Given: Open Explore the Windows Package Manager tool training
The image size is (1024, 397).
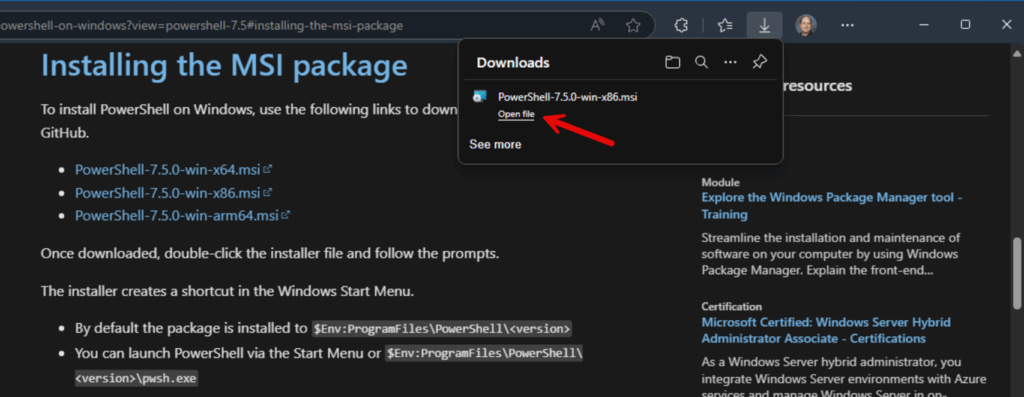Looking at the screenshot, I should point(832,206).
